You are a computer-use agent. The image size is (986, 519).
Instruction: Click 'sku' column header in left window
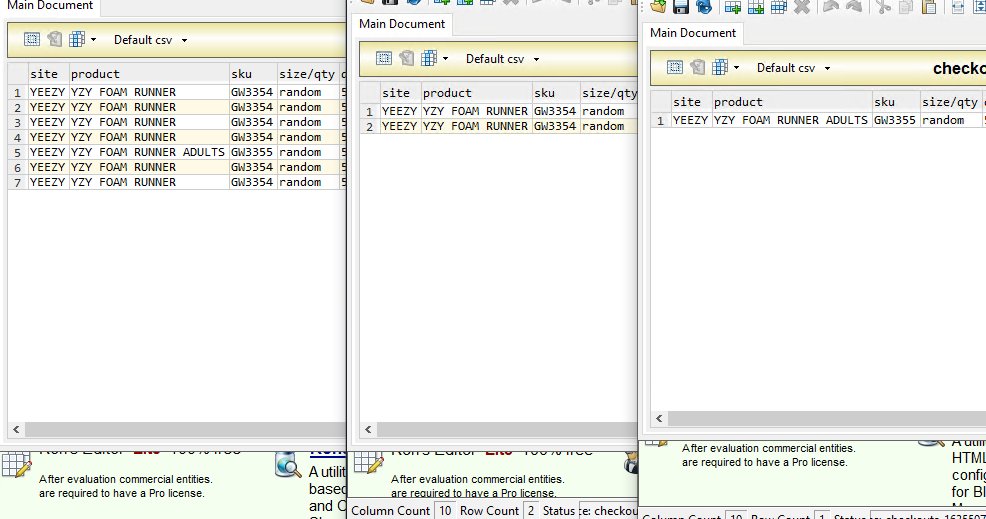pos(253,74)
